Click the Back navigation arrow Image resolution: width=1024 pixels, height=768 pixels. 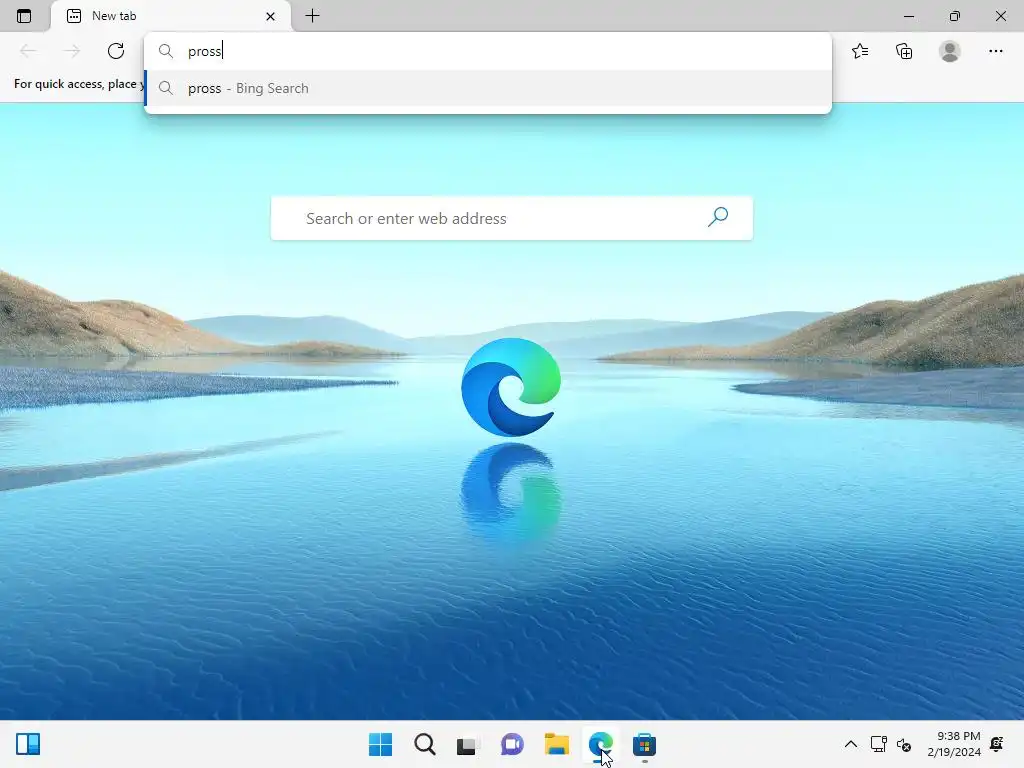click(x=28, y=51)
